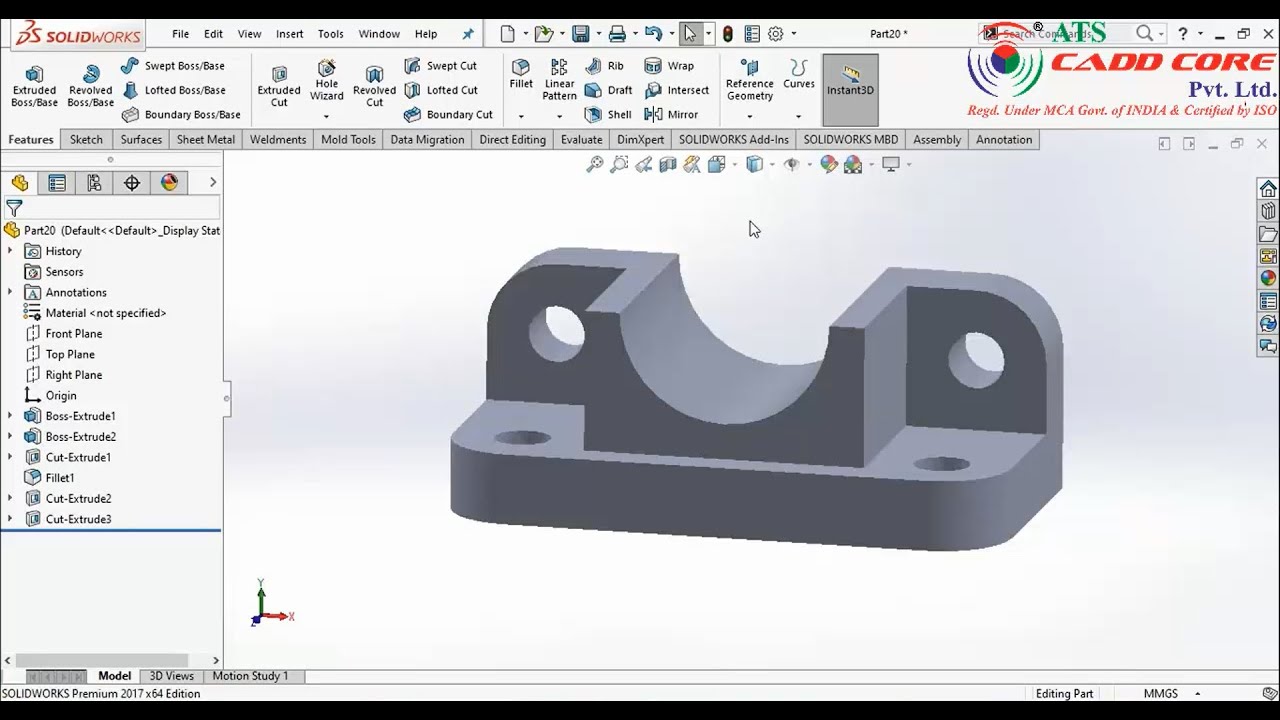
Task: Expand the Boss-Extrude1 feature node
Action: pos(10,416)
